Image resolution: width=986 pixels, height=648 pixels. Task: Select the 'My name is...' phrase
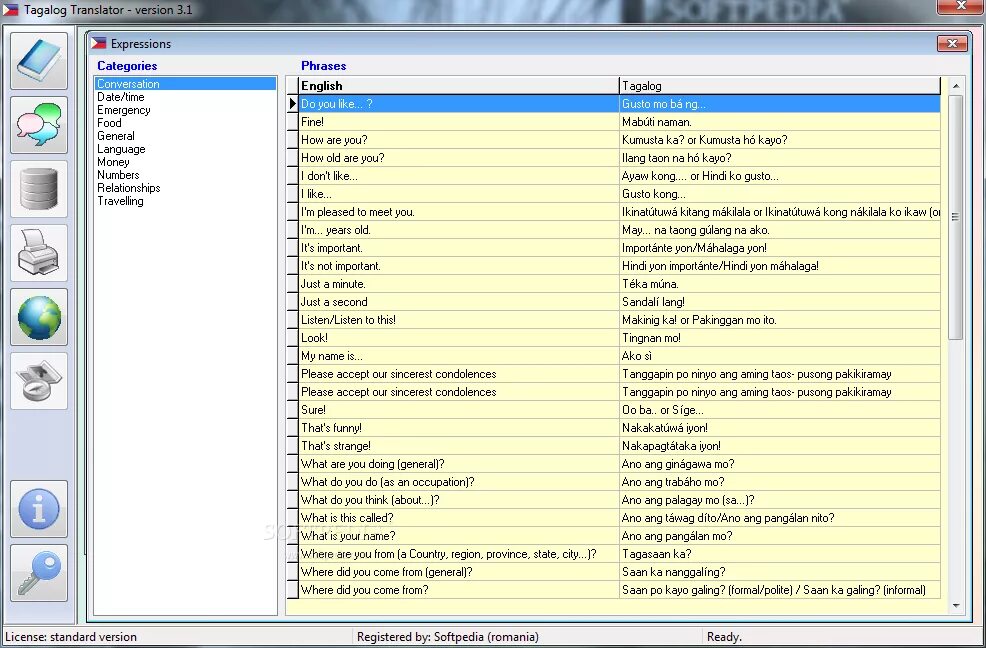[458, 356]
